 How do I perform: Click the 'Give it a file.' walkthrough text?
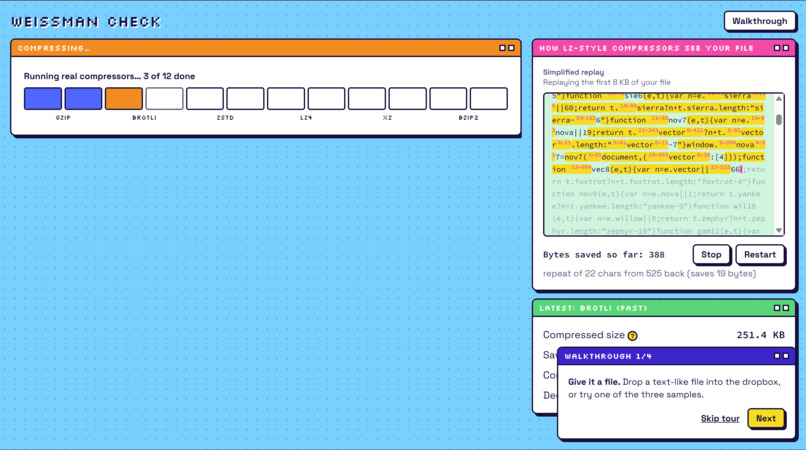[594, 382]
